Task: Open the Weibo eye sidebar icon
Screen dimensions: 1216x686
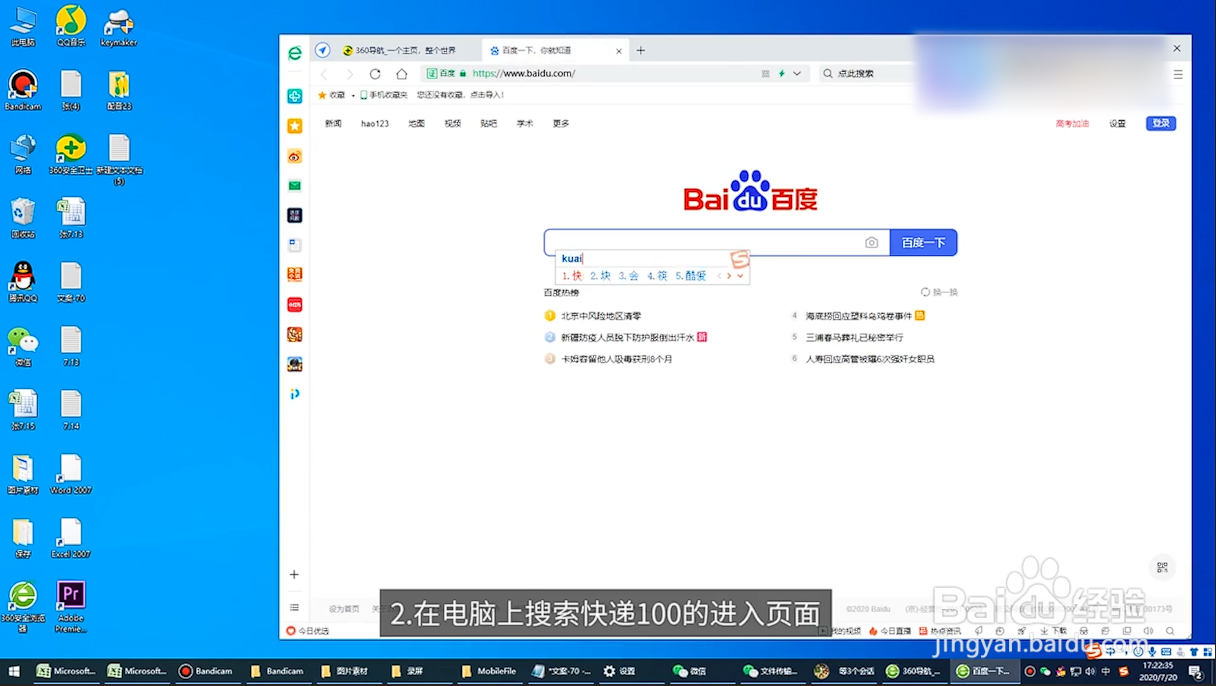Action: click(295, 156)
